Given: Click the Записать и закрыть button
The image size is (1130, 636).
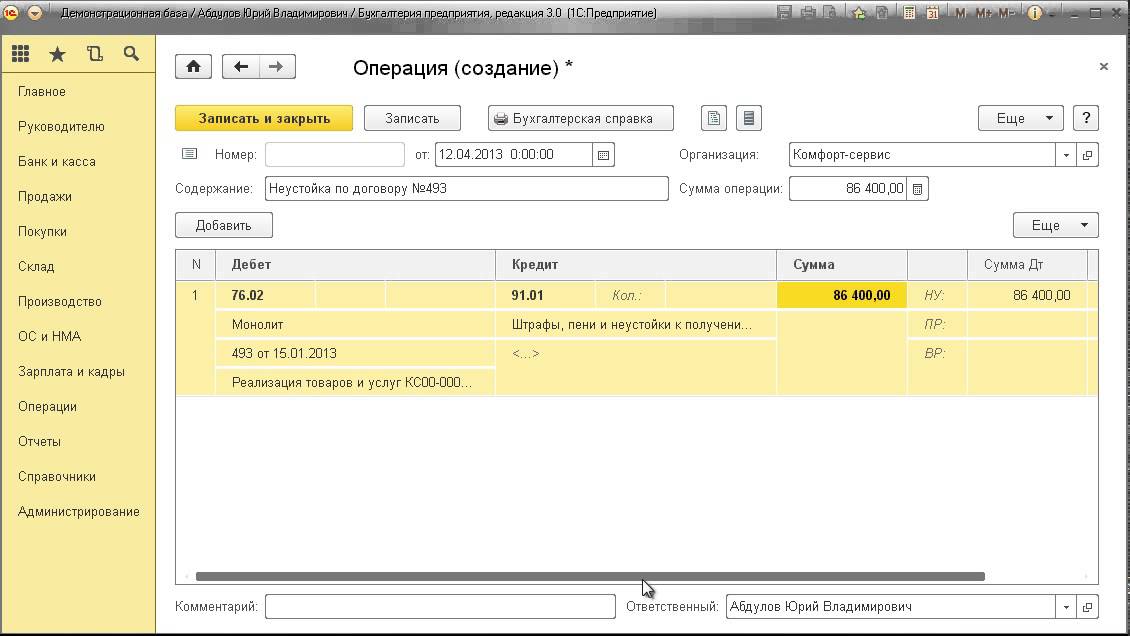Looking at the screenshot, I should [x=264, y=118].
